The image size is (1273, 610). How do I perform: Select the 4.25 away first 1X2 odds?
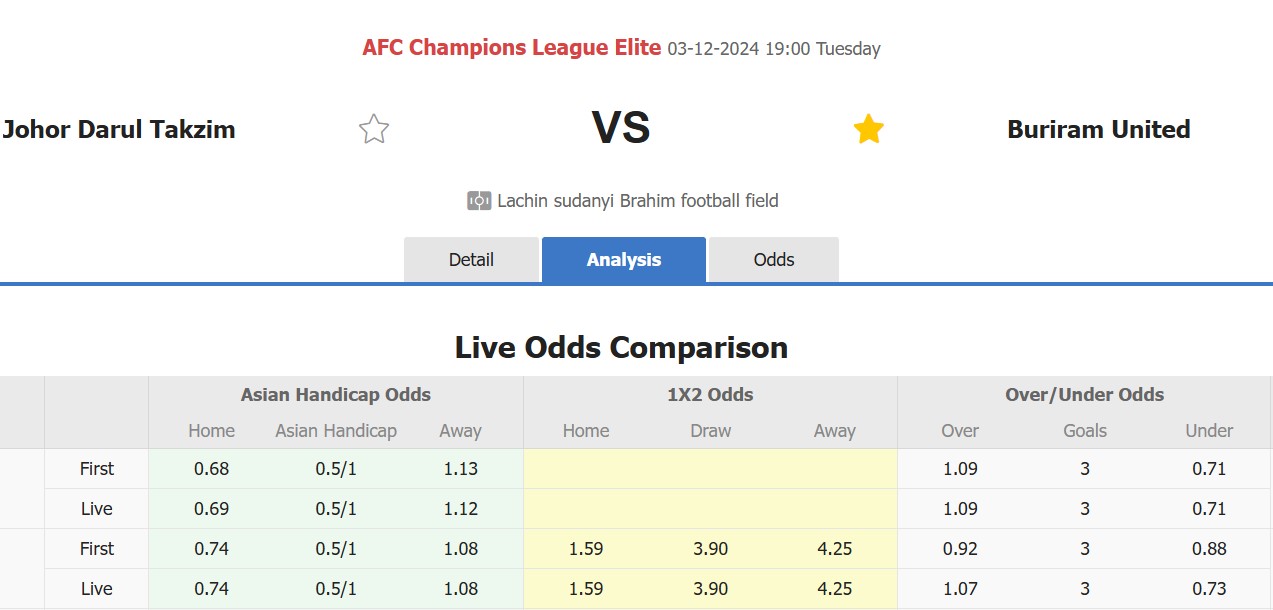click(834, 549)
